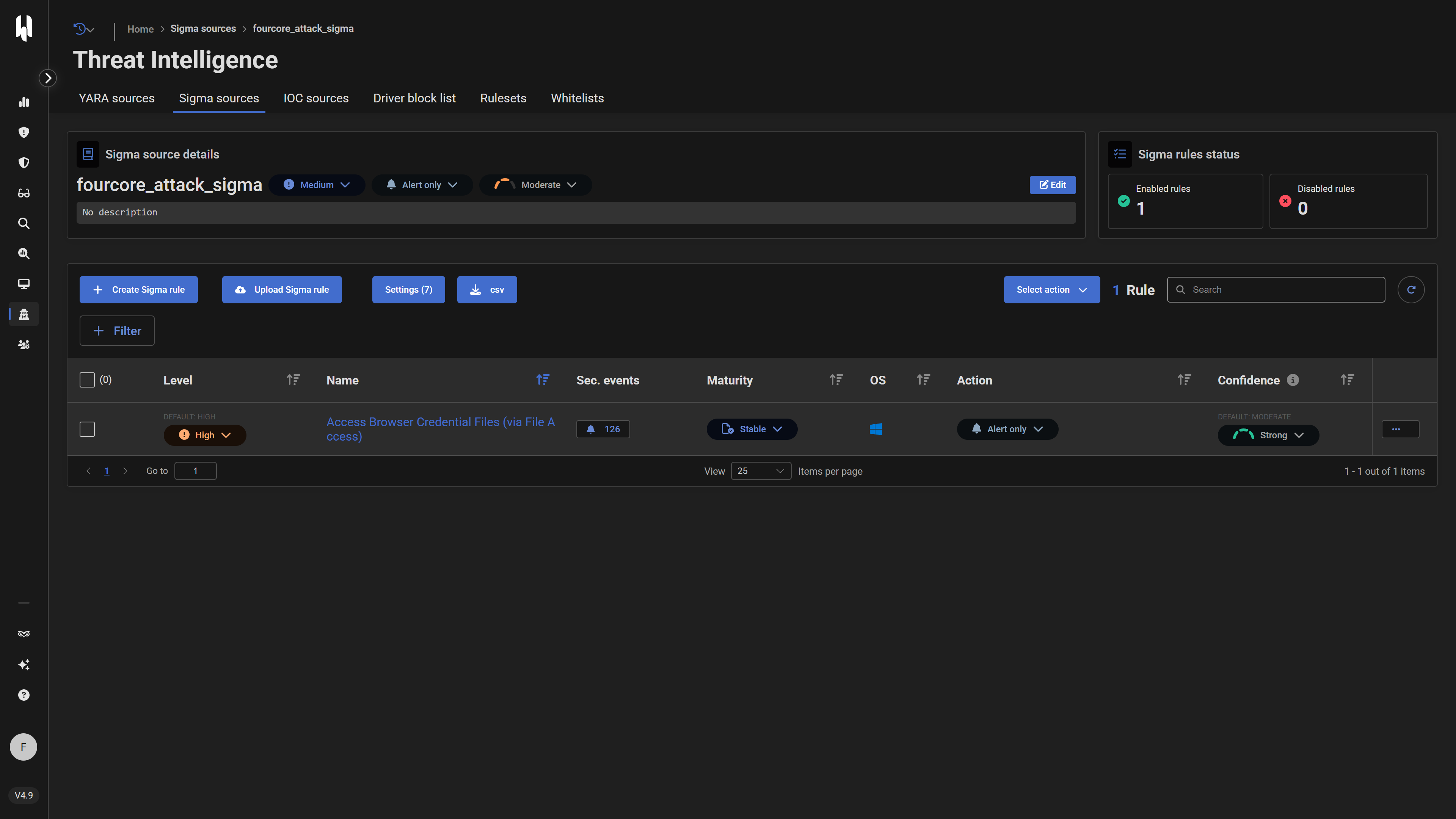
Task: Click the fourcore_attack_sigma breadcrumb item
Action: tap(303, 29)
